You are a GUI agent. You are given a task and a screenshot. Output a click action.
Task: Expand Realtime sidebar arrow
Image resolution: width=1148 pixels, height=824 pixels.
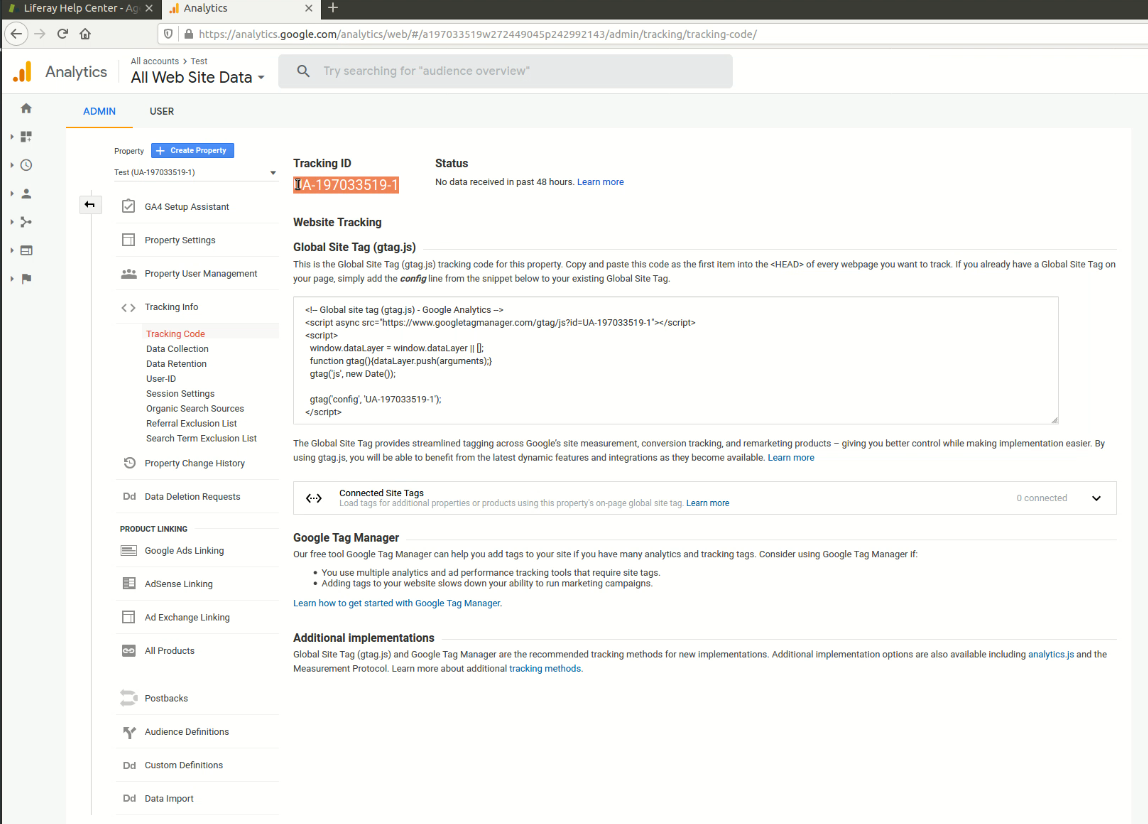pyautogui.click(x=12, y=165)
